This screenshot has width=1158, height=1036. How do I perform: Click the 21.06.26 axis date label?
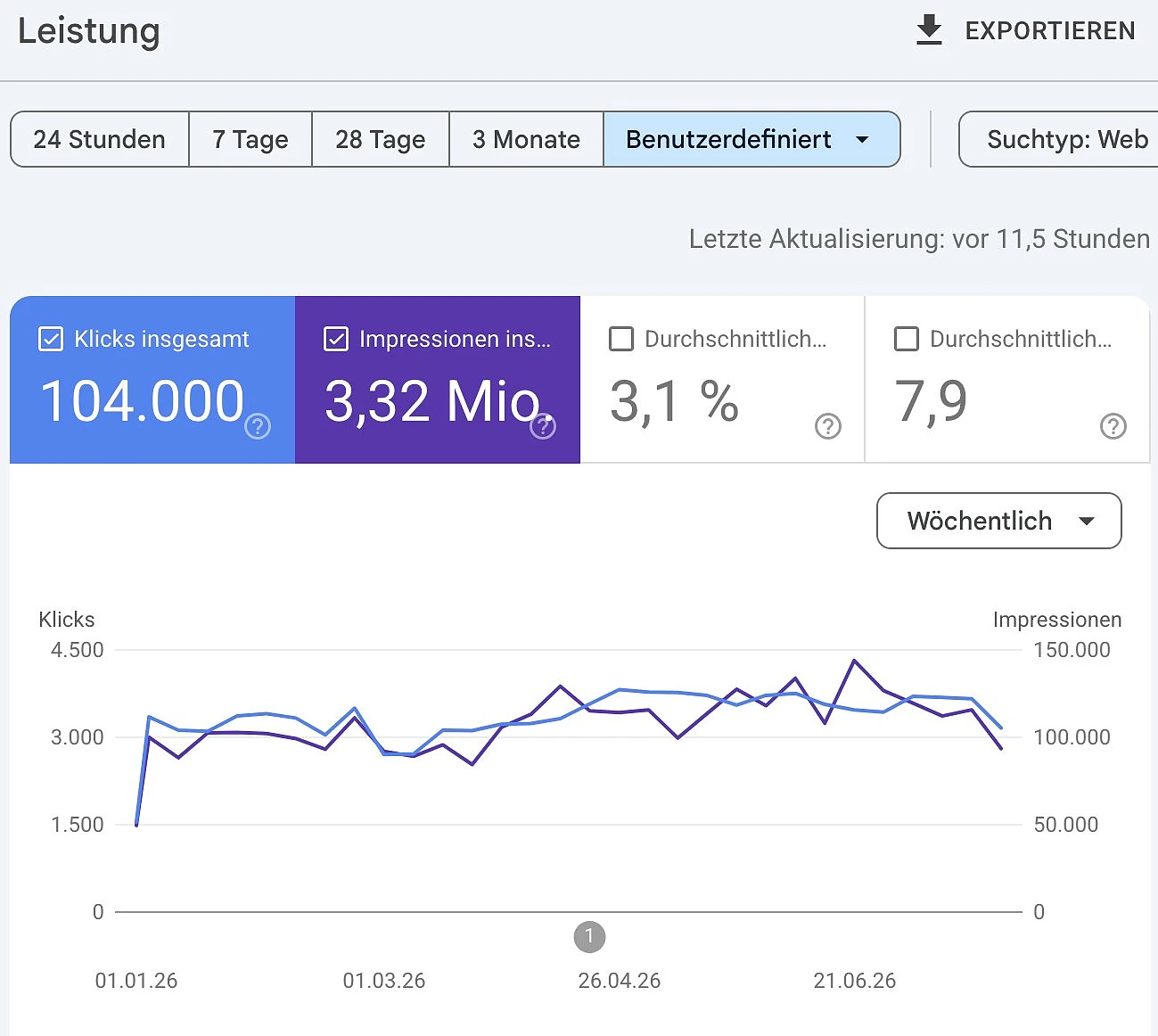coord(855,981)
